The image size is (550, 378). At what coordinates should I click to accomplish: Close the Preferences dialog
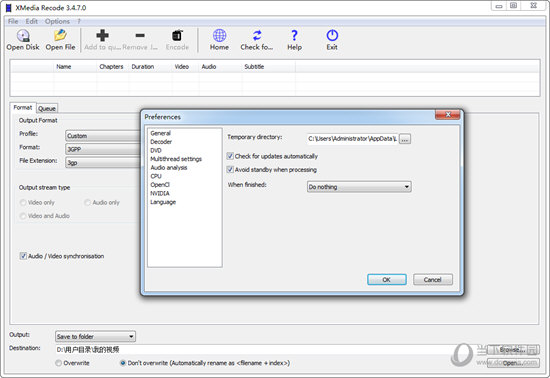(x=447, y=115)
